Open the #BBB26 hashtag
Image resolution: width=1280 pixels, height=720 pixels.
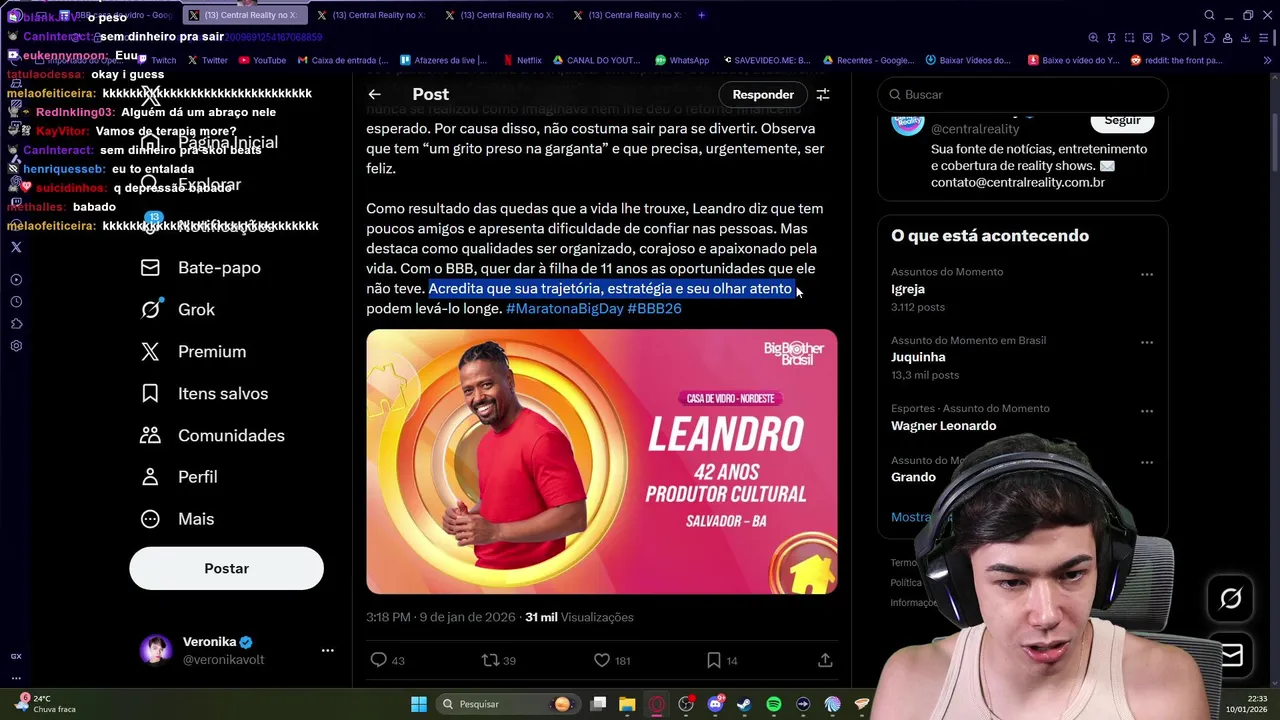point(654,308)
